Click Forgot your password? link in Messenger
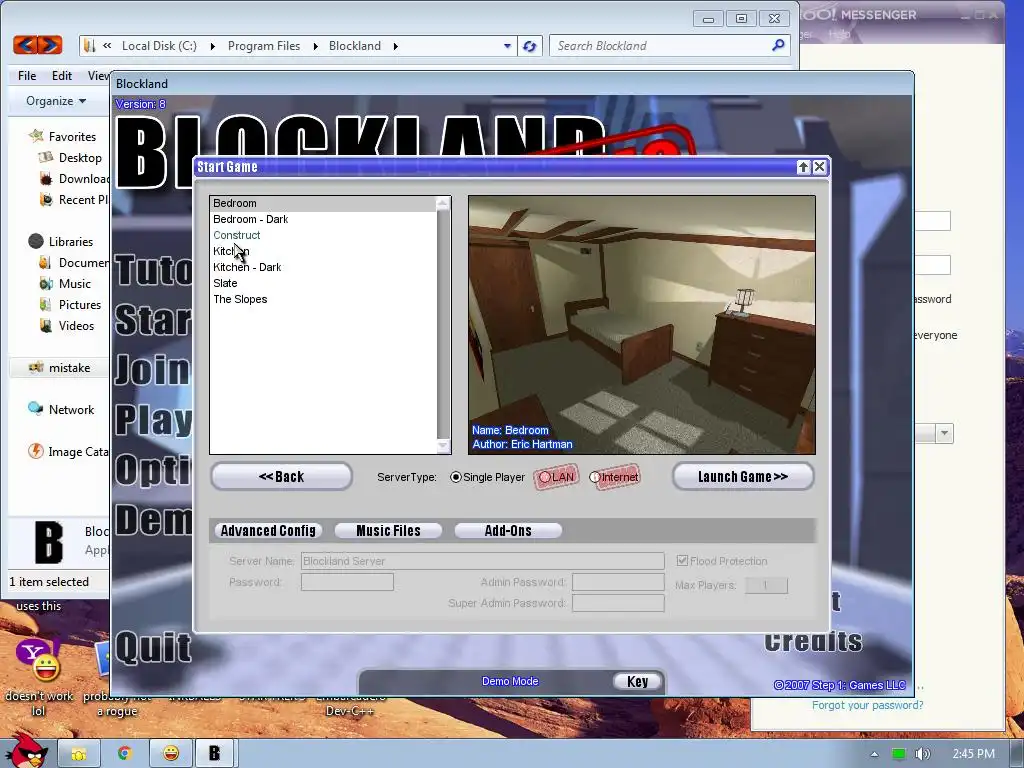Viewport: 1024px width, 768px height. click(x=867, y=705)
